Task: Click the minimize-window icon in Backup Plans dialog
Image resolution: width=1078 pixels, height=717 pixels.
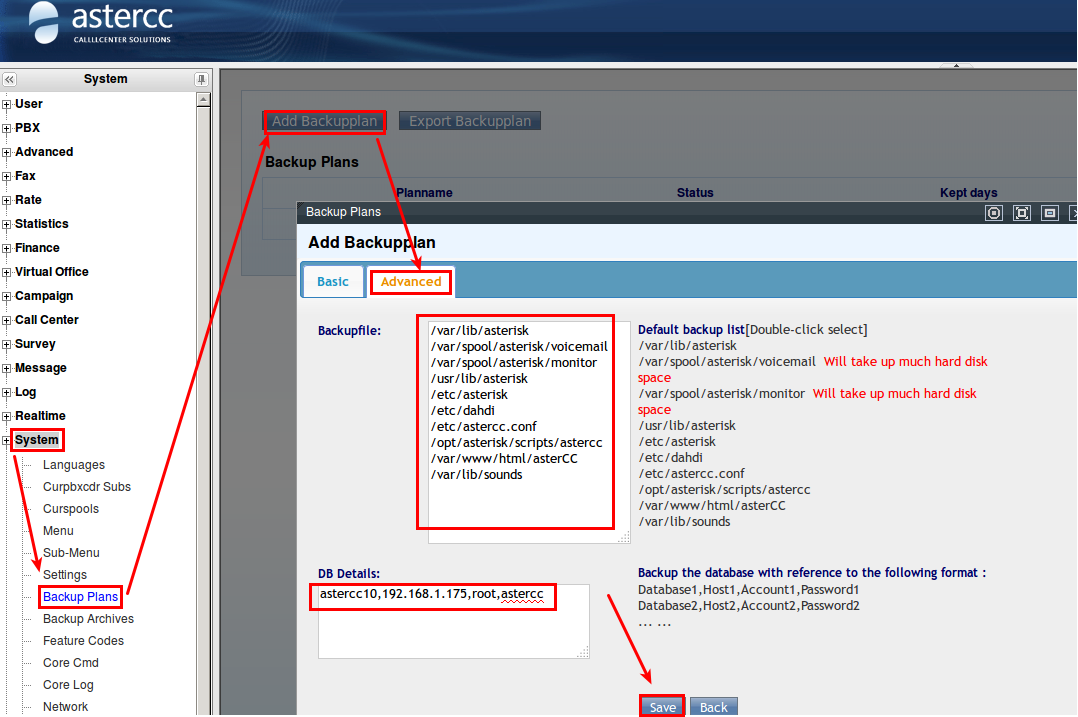Action: pos(1049,213)
